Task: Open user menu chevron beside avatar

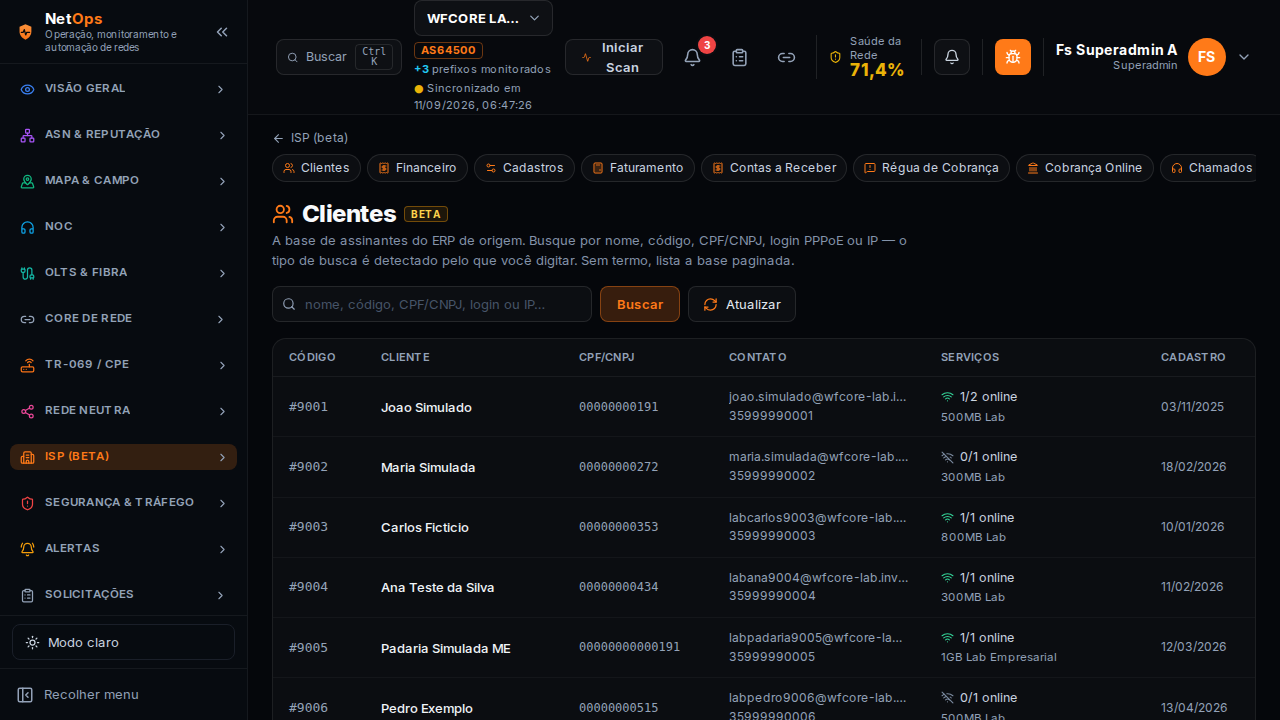Action: pos(1244,57)
